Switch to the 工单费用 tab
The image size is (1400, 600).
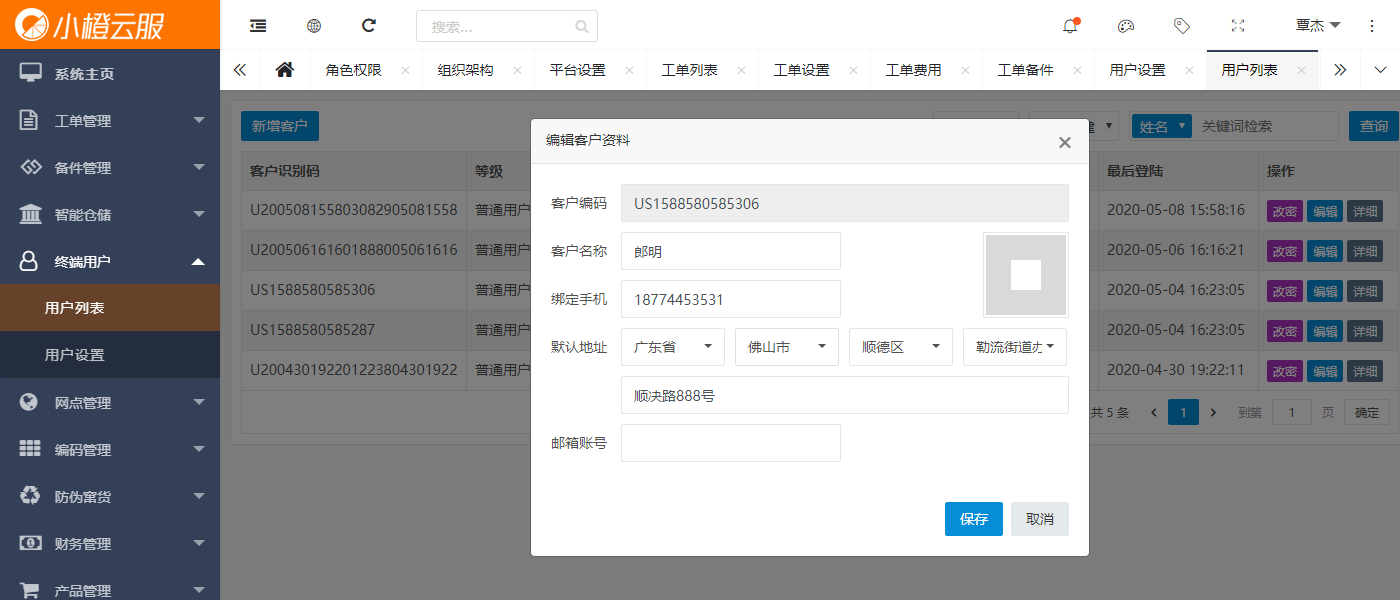click(913, 70)
